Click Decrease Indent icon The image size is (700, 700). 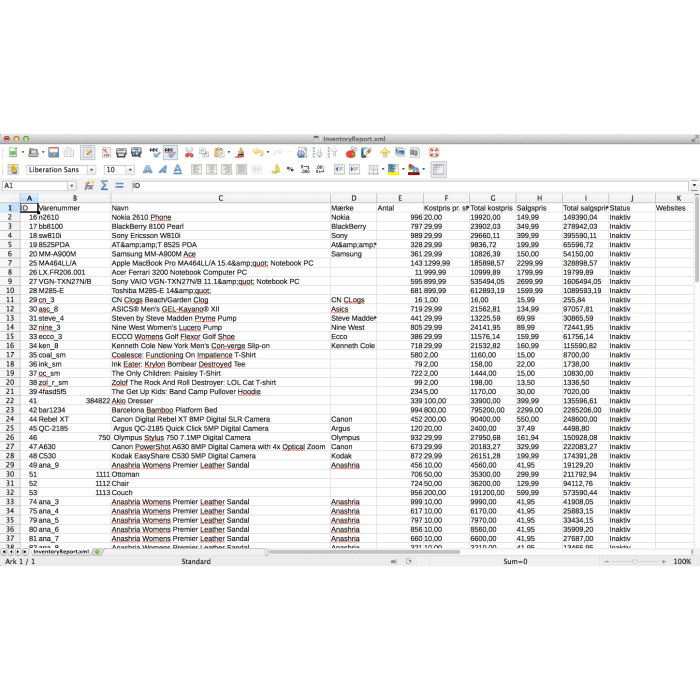click(x=339, y=170)
